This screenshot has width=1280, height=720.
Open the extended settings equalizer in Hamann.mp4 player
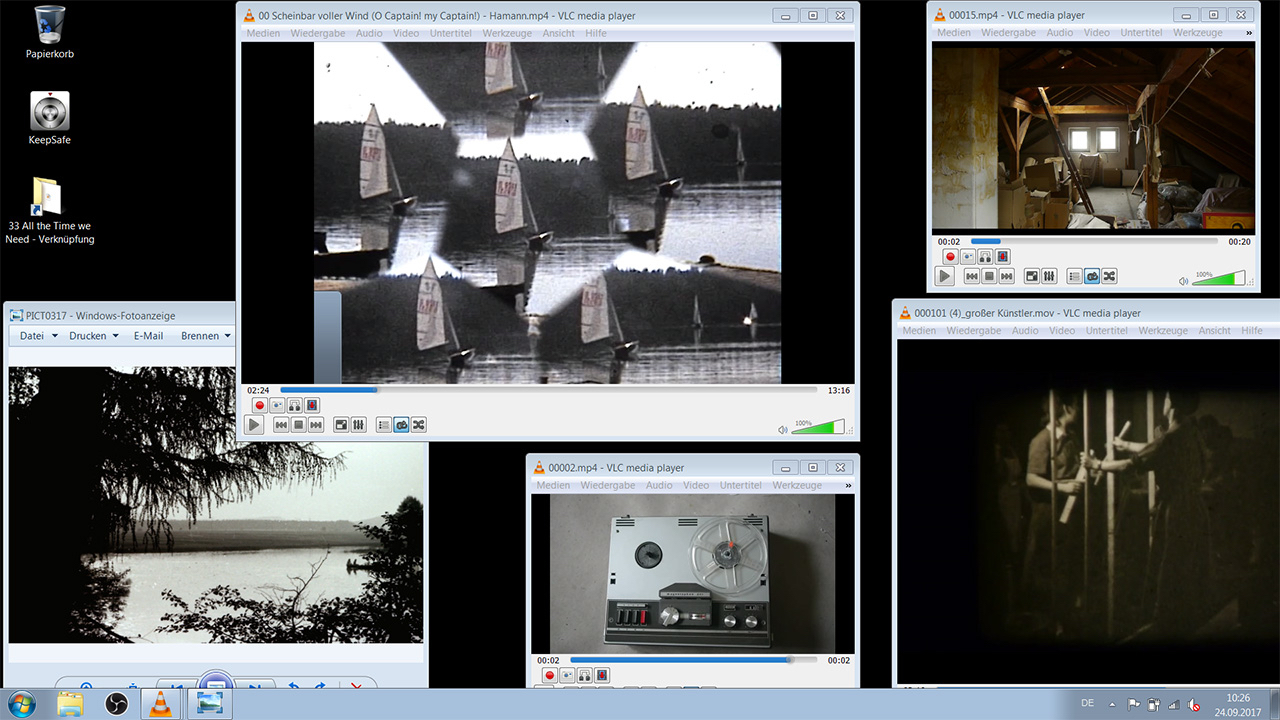(359, 425)
